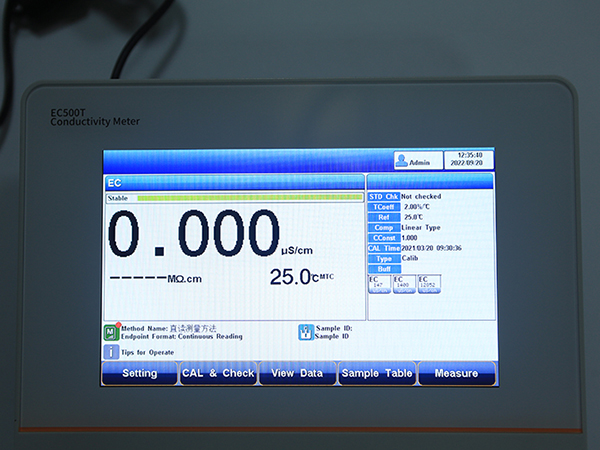Select the EC 147 buffer standard icon
This screenshot has width=600, height=450.
pyautogui.click(x=379, y=284)
